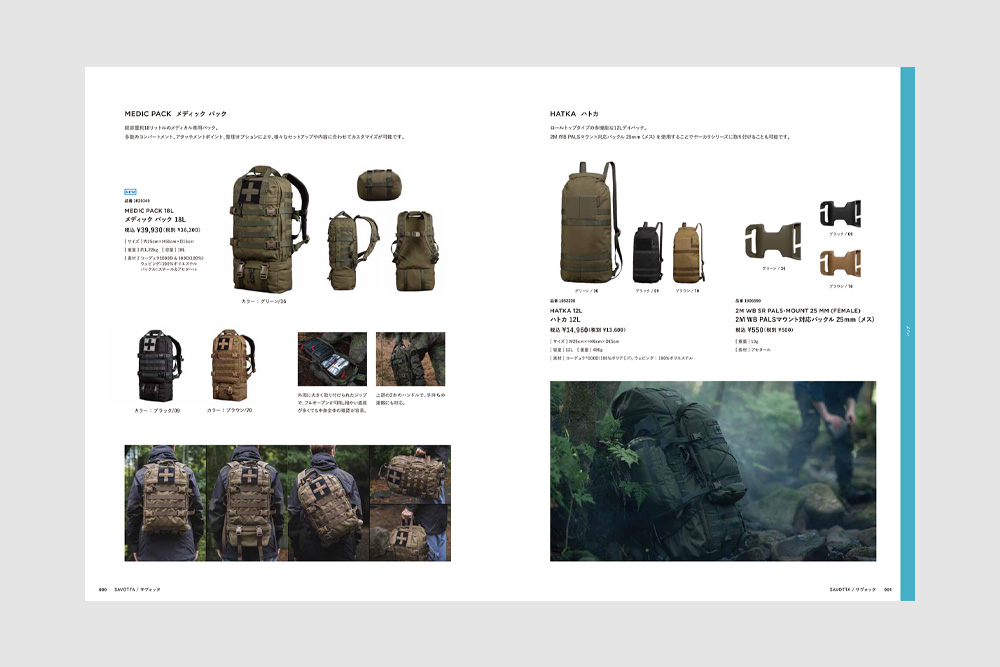Viewport: 1000px width, 667px height.
Task: Pick the brown Hatka backpack variant
Action: pos(687,253)
